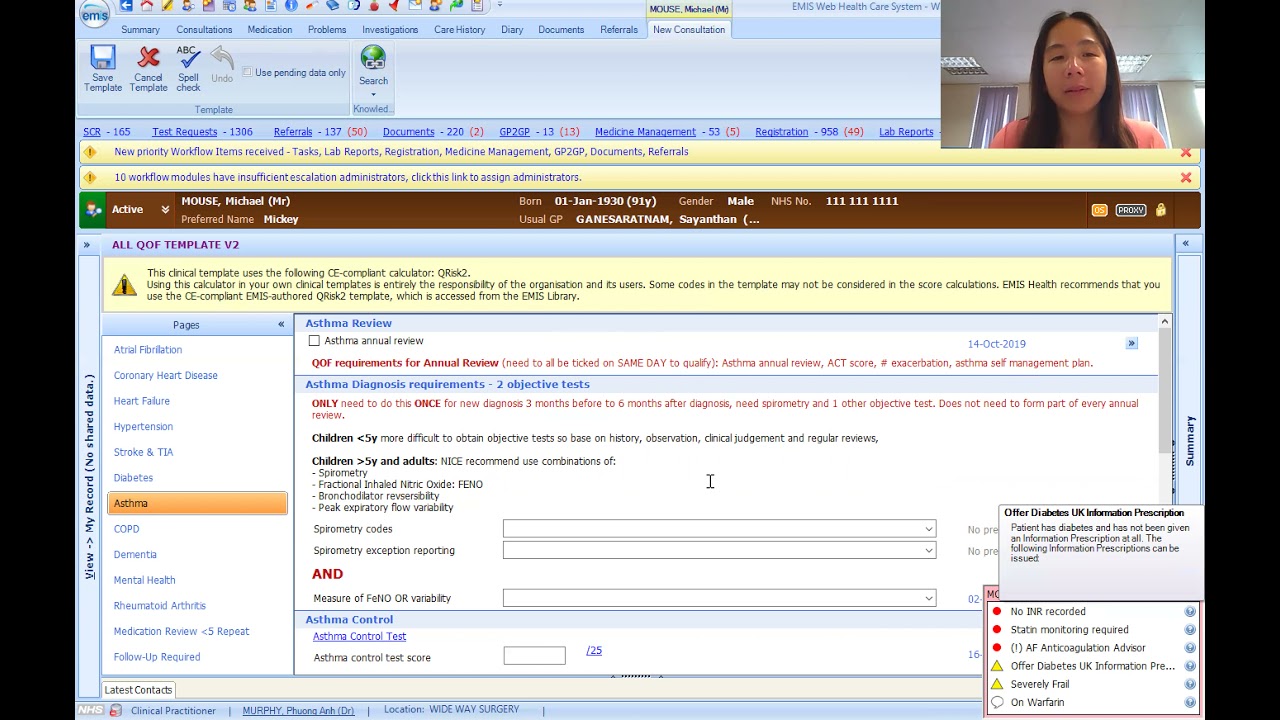Open Medicine Management workflow link

[x=645, y=132]
